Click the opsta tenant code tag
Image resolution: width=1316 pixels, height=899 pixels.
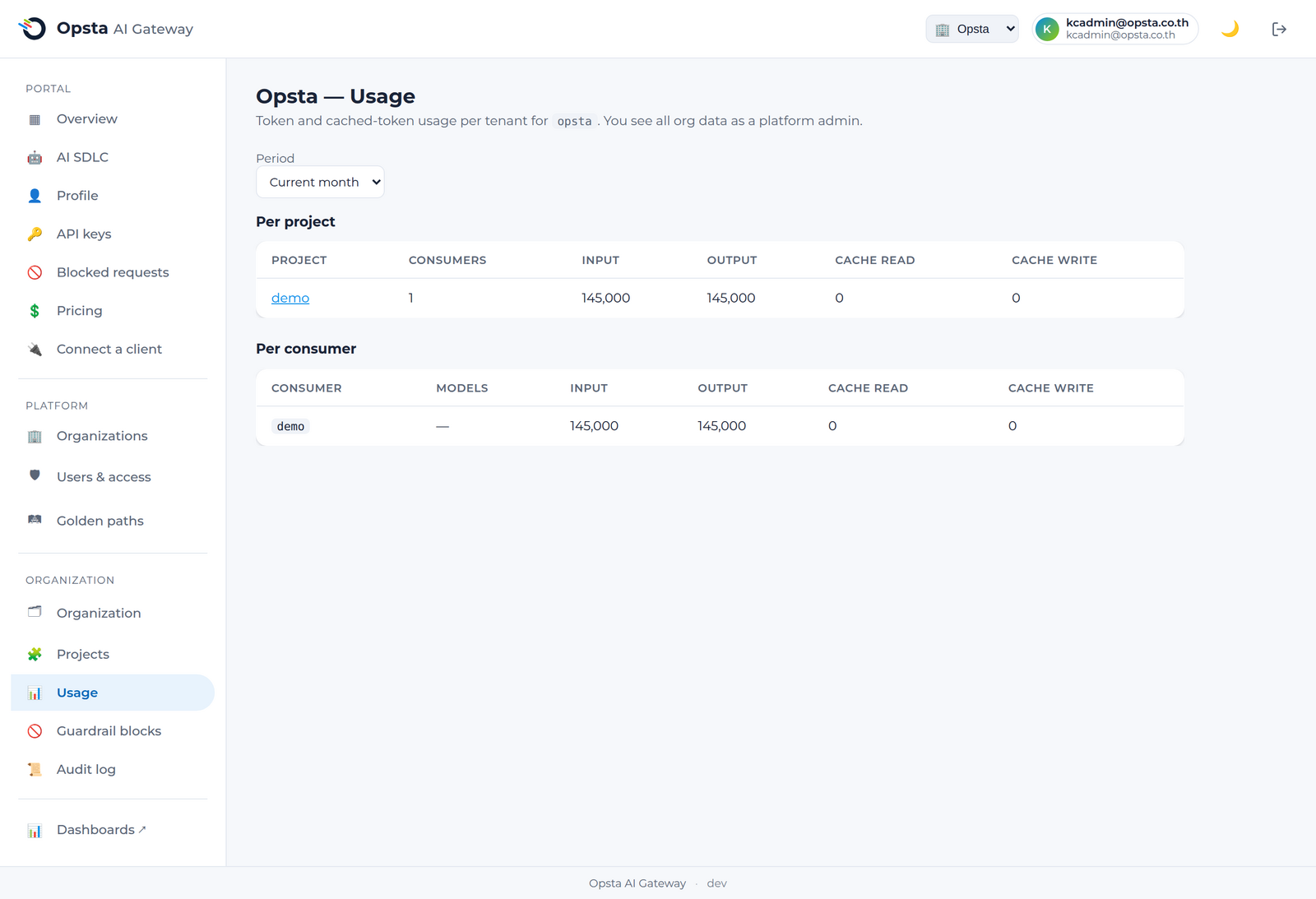pyautogui.click(x=574, y=121)
